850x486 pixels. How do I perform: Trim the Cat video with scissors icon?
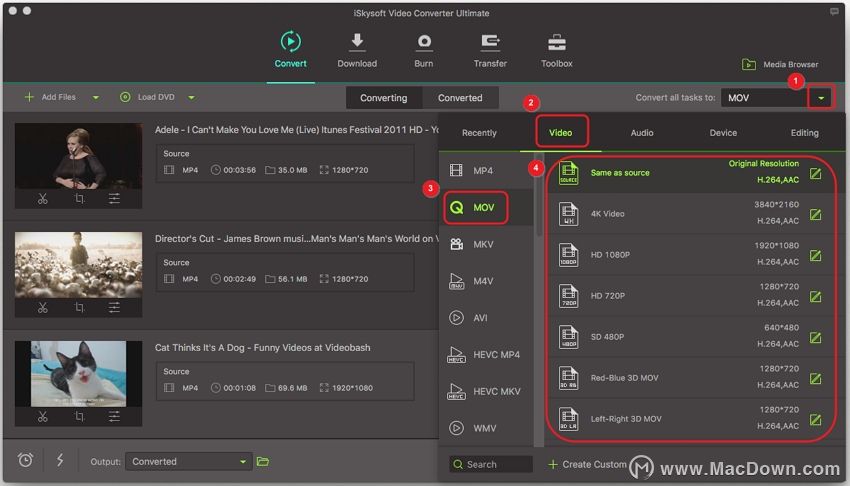tap(43, 417)
